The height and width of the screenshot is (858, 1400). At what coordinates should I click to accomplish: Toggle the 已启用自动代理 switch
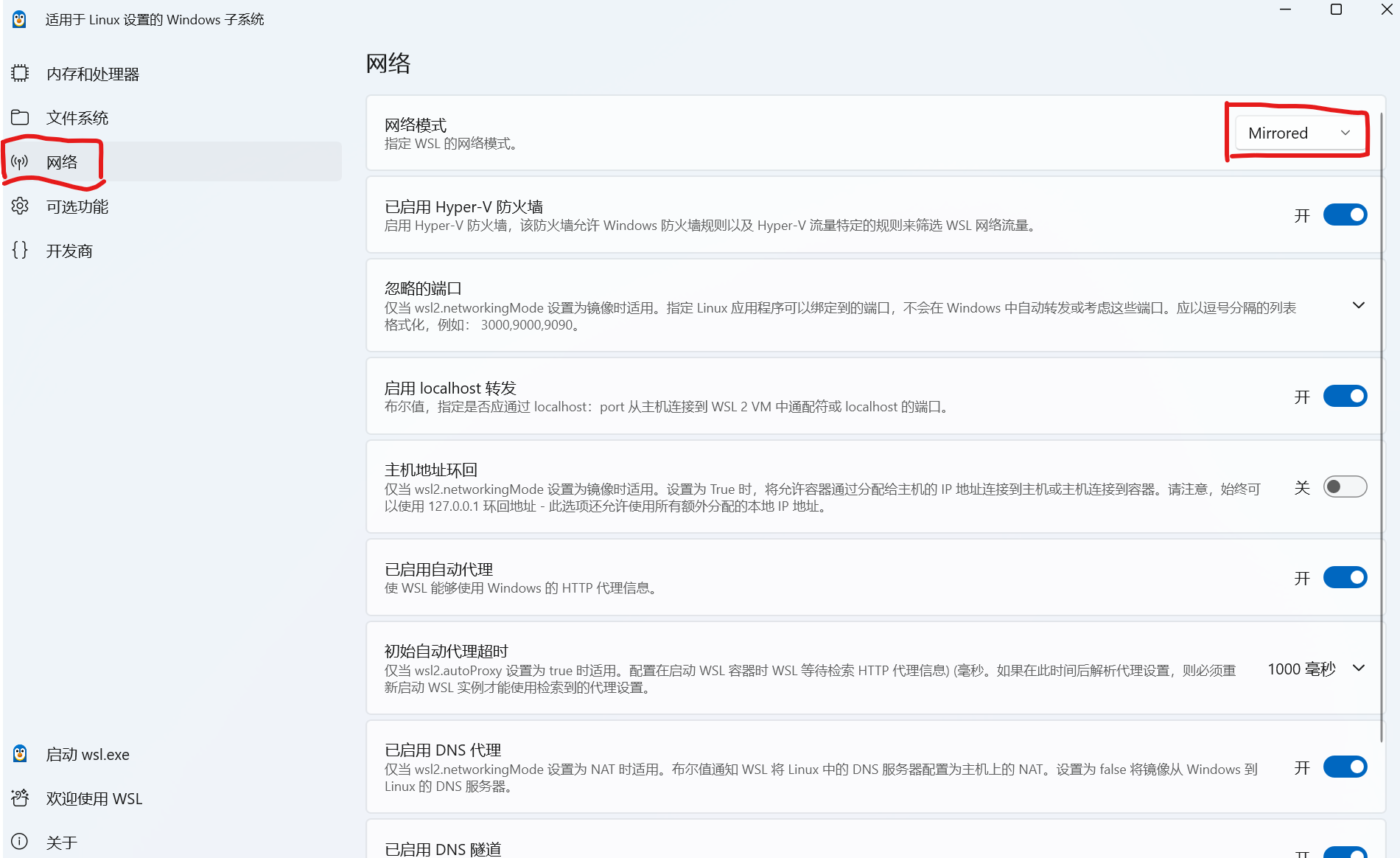[1345, 578]
